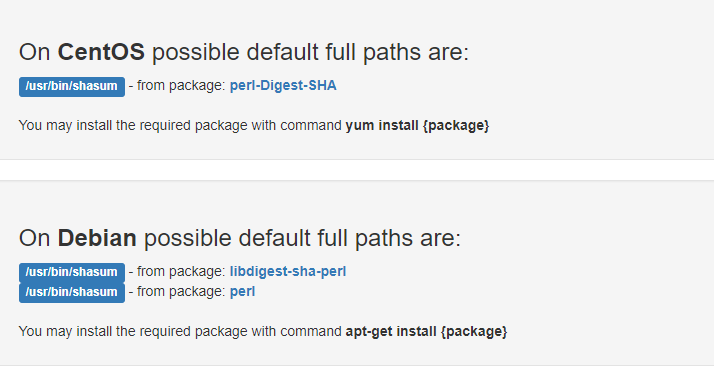Viewport: 714px width, 367px height.
Task: Click the shasum badge beside the perl link
Action: pyautogui.click(x=71, y=292)
